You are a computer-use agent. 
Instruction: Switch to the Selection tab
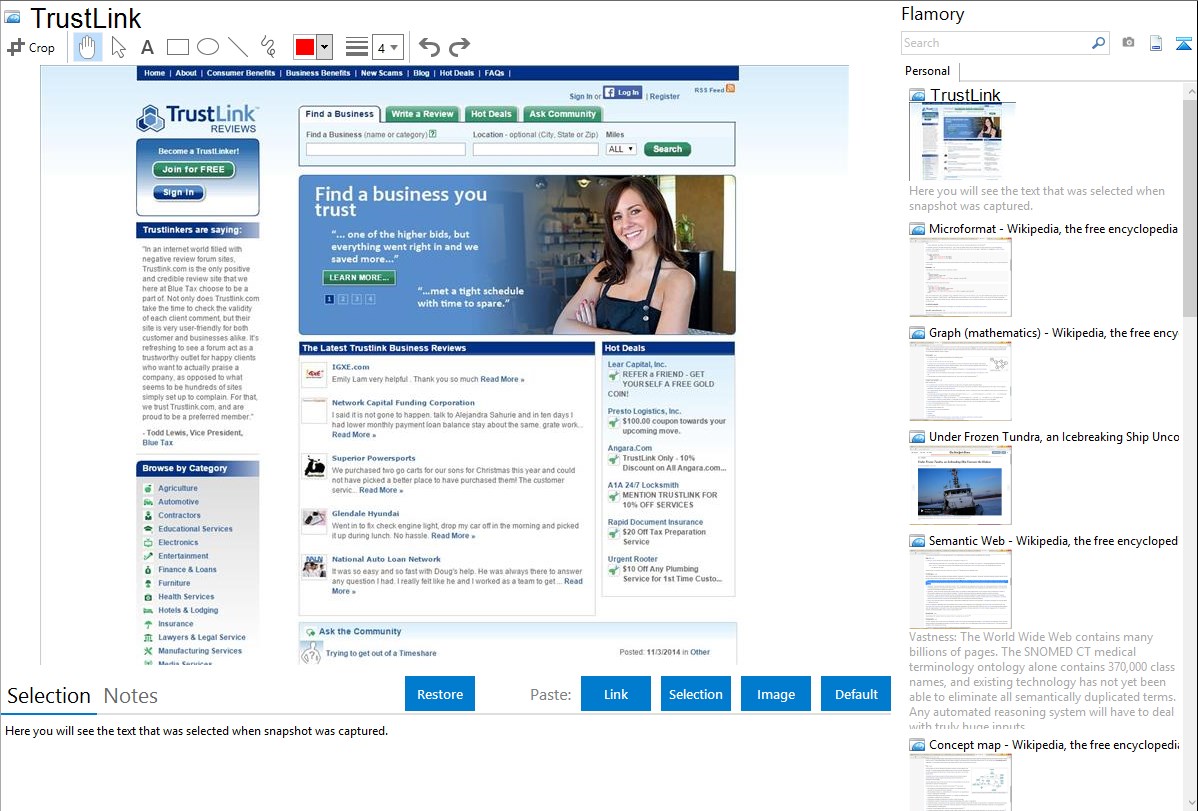49,696
